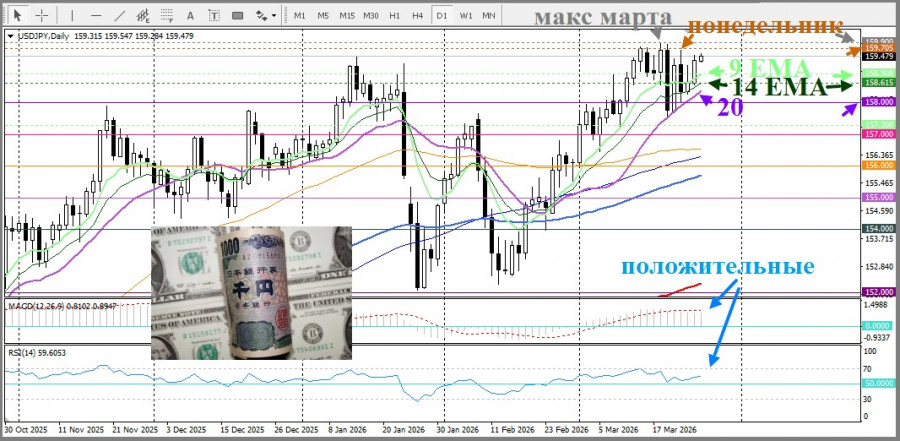Click the 23 Feb 2026 date label

566,430
